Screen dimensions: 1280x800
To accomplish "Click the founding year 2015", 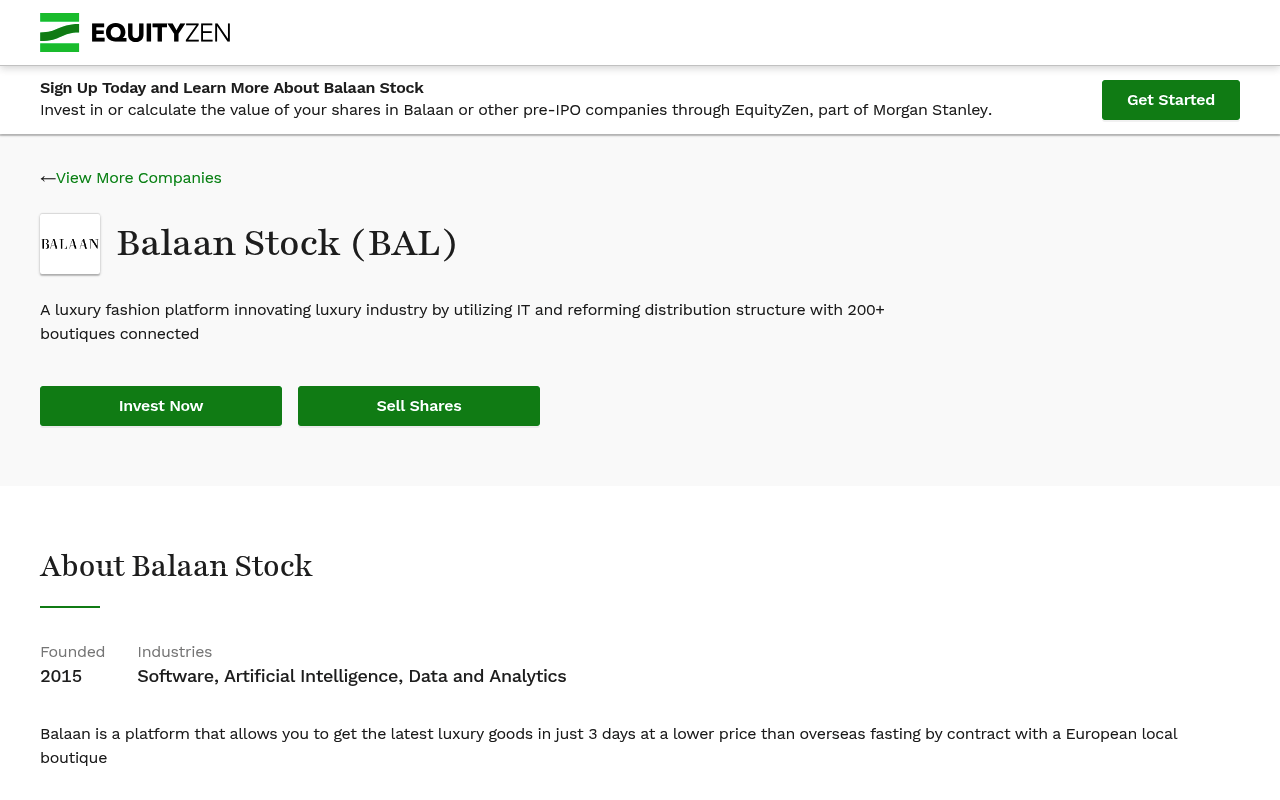I will click(x=61, y=676).
